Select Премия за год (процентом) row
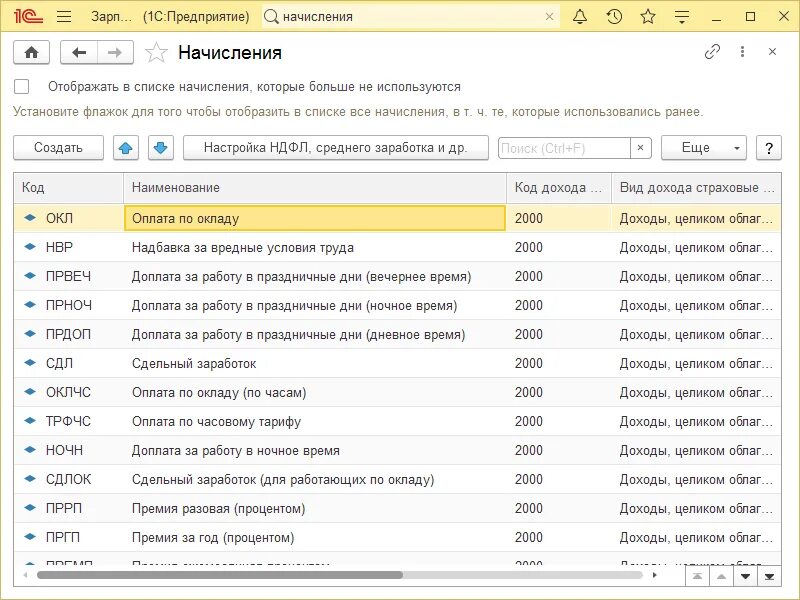 [x=397, y=538]
